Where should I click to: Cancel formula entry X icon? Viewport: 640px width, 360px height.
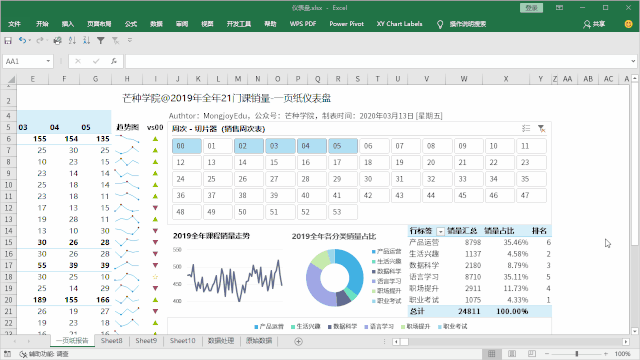[x=78, y=61]
